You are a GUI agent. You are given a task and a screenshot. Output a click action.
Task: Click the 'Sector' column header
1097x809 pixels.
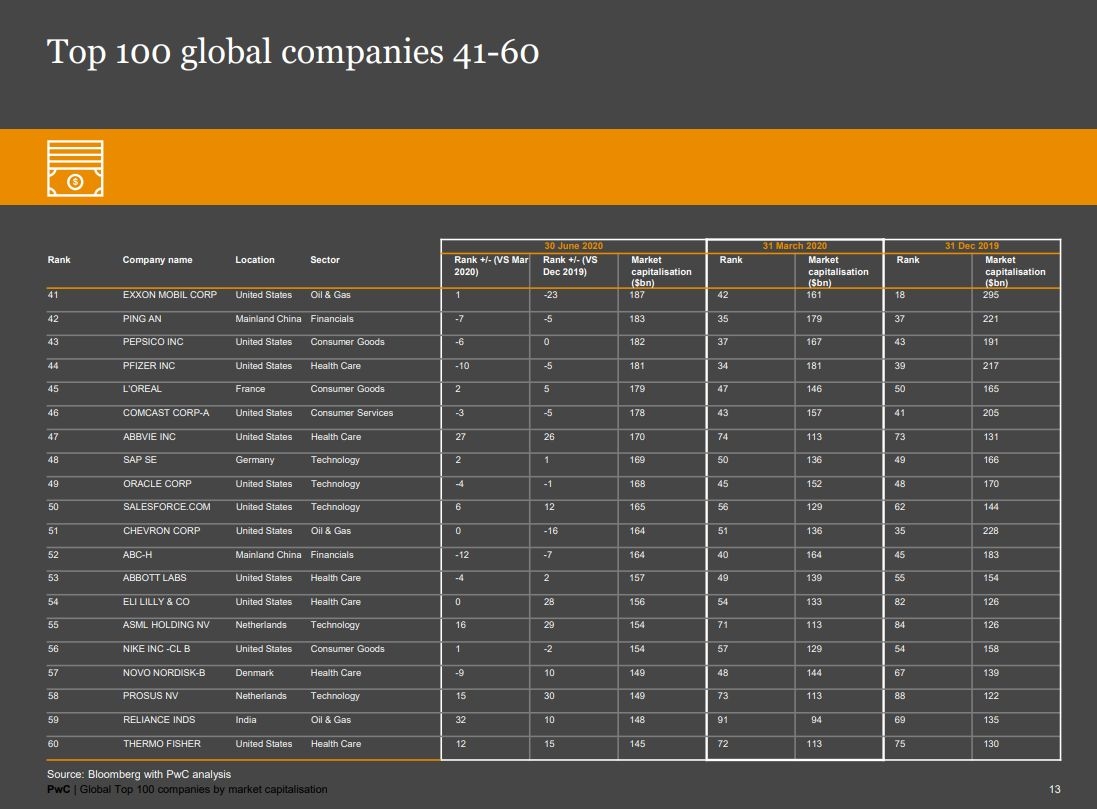tap(325, 260)
